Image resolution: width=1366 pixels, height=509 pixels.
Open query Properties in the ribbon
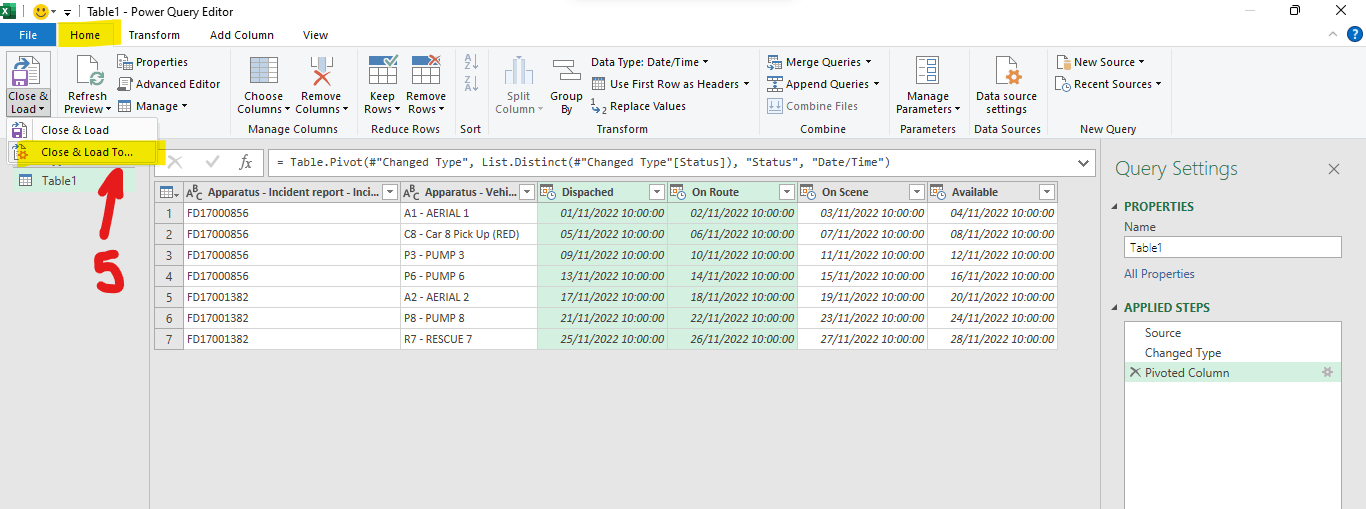(152, 62)
